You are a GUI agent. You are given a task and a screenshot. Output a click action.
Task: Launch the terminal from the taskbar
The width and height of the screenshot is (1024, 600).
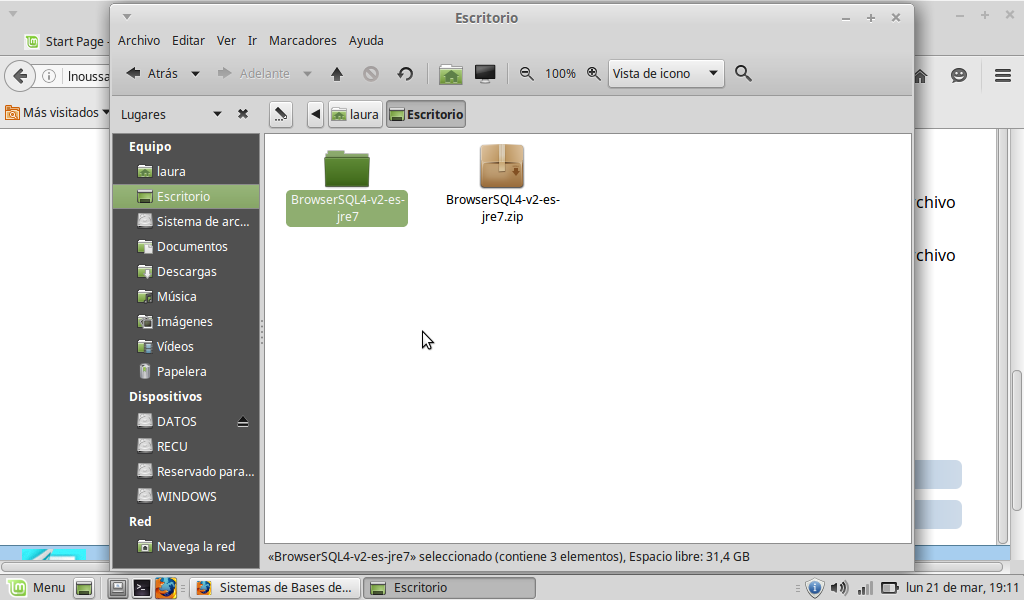coord(142,588)
